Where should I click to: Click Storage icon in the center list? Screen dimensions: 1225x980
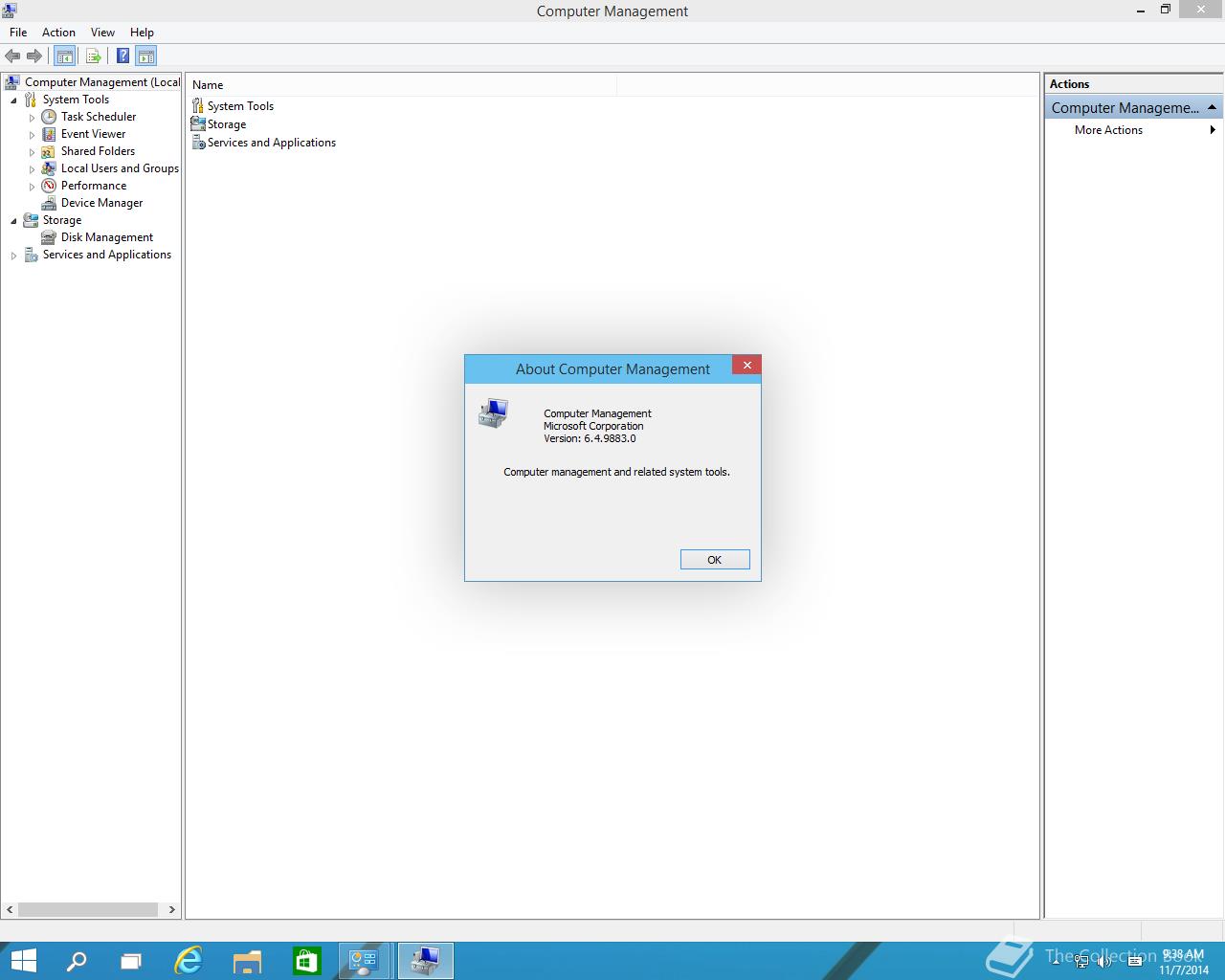[198, 123]
